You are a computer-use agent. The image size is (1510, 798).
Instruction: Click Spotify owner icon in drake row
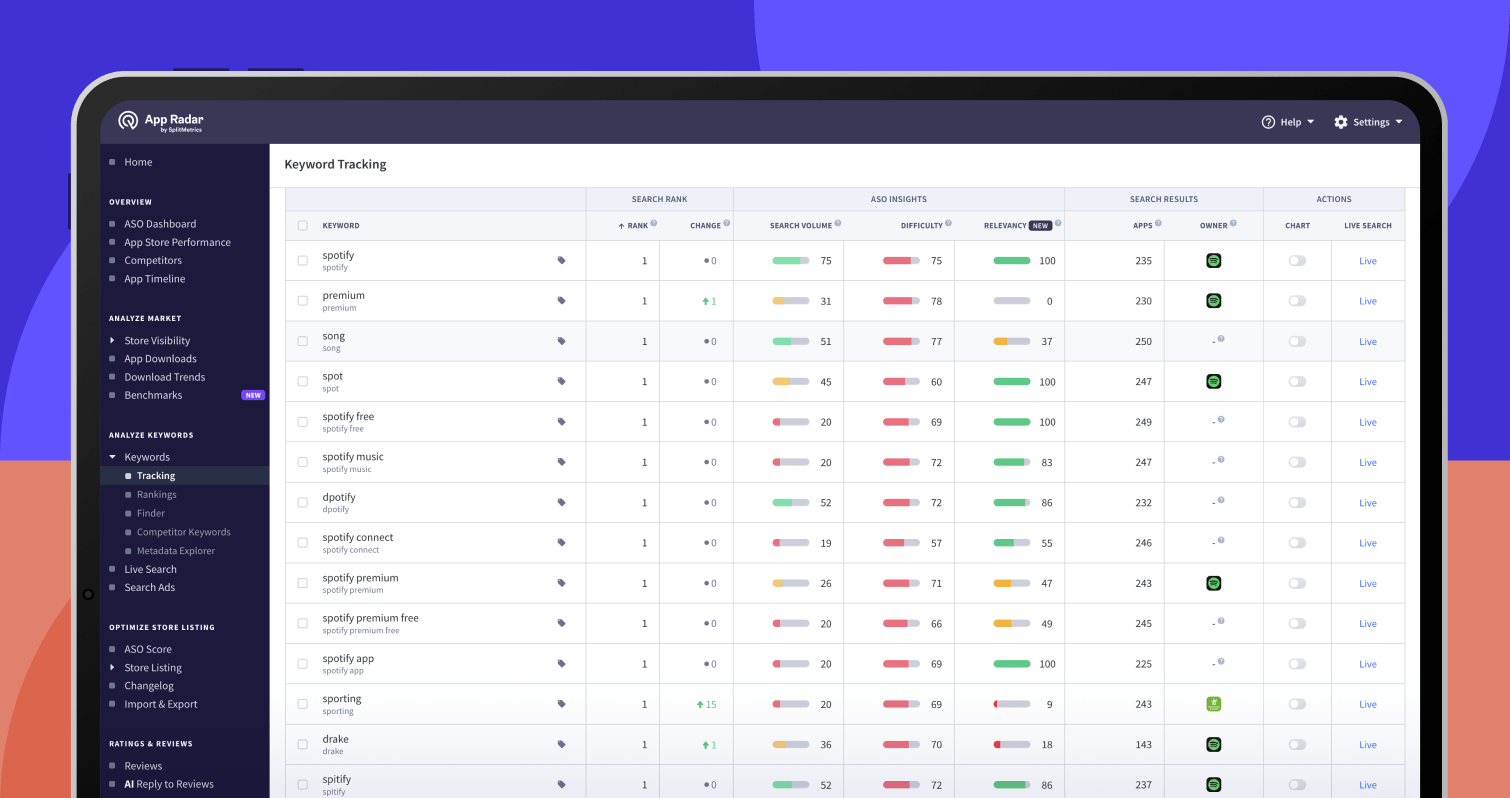[1214, 745]
